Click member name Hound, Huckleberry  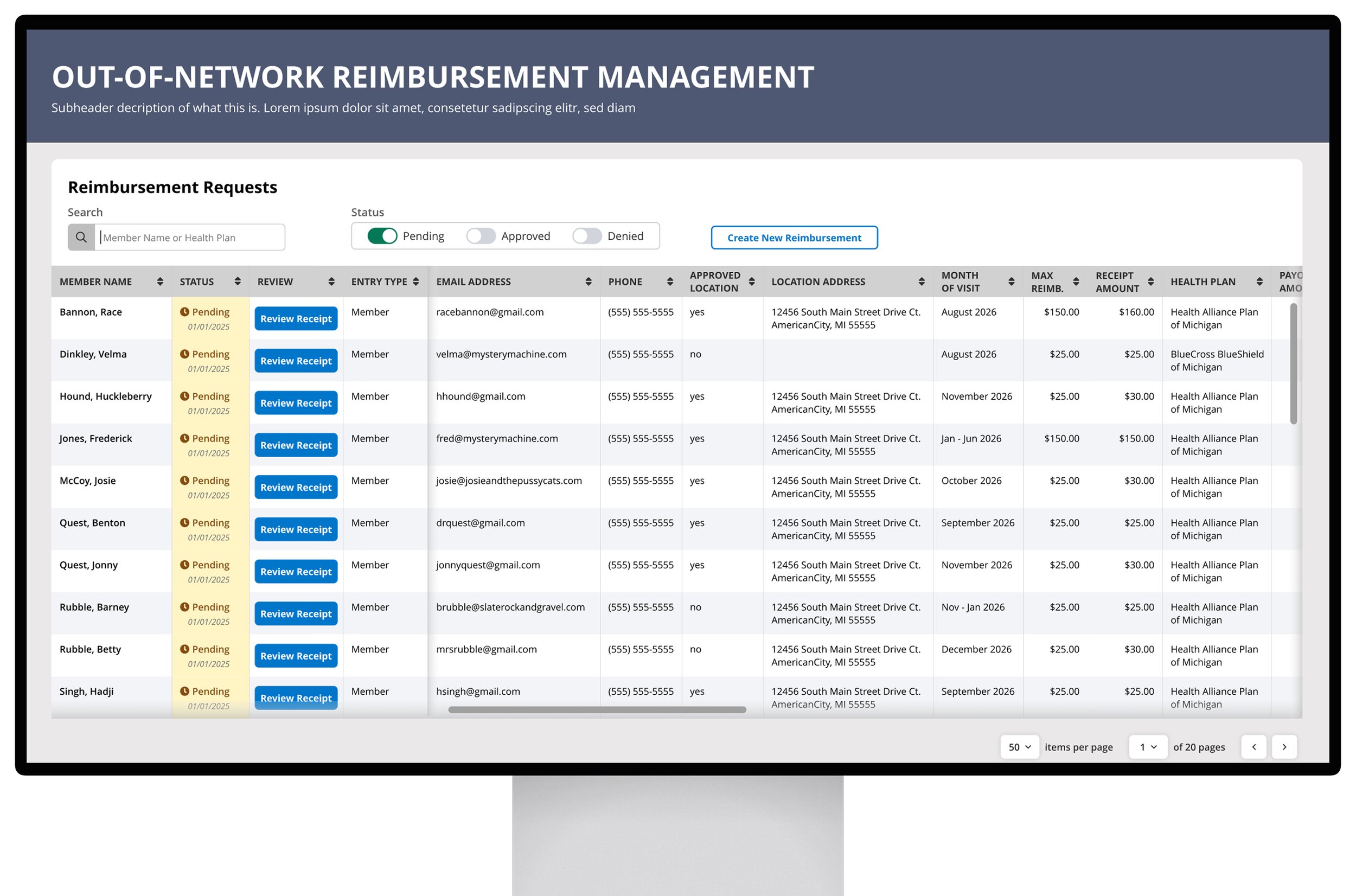(106, 396)
